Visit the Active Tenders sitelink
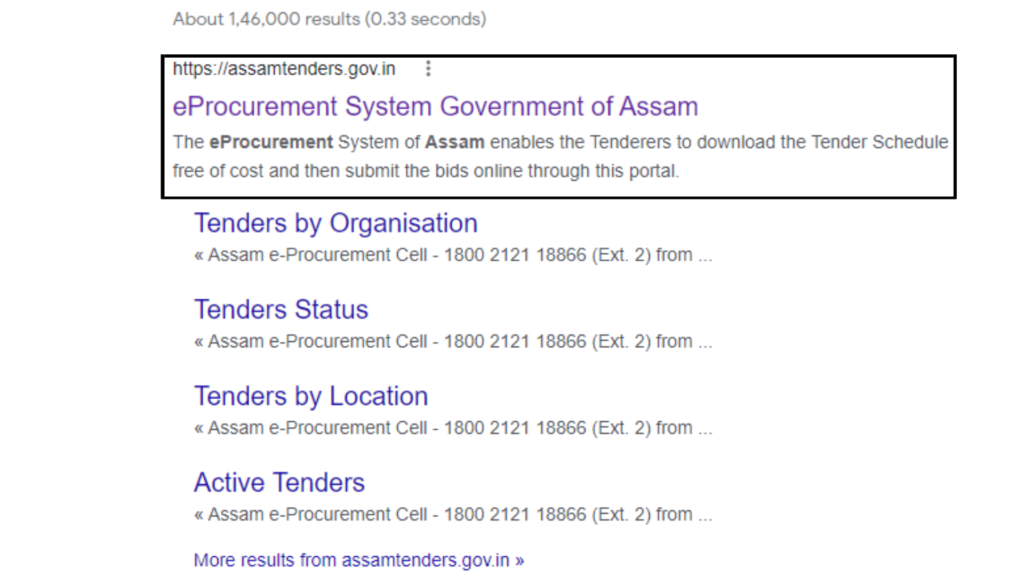 click(x=279, y=483)
